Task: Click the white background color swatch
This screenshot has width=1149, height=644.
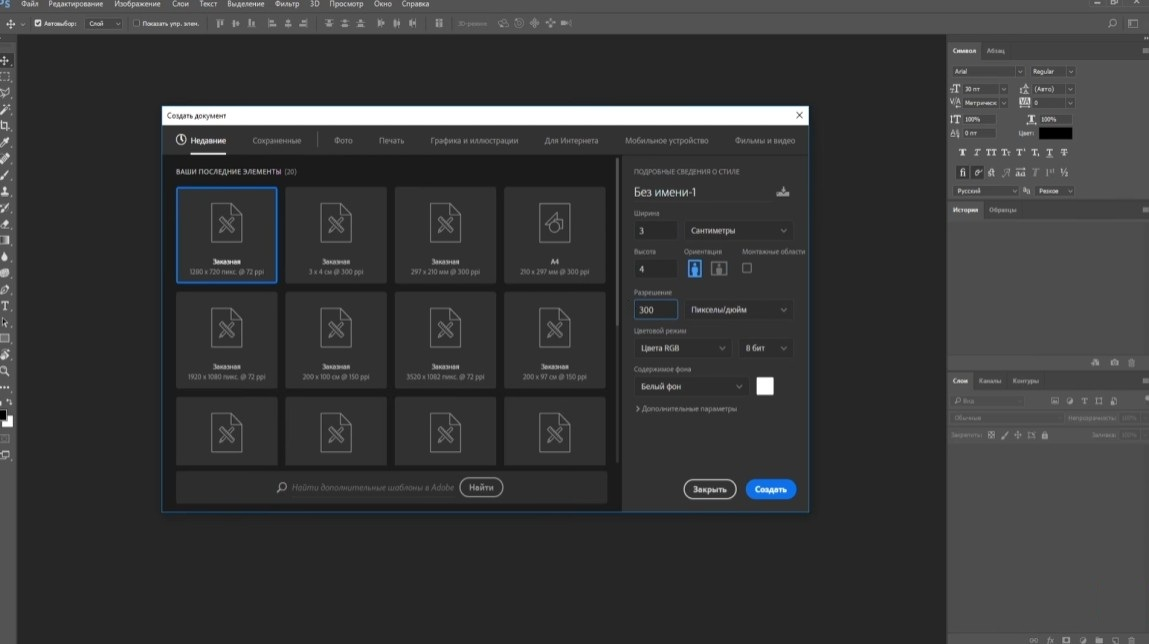Action: pyautogui.click(x=764, y=386)
